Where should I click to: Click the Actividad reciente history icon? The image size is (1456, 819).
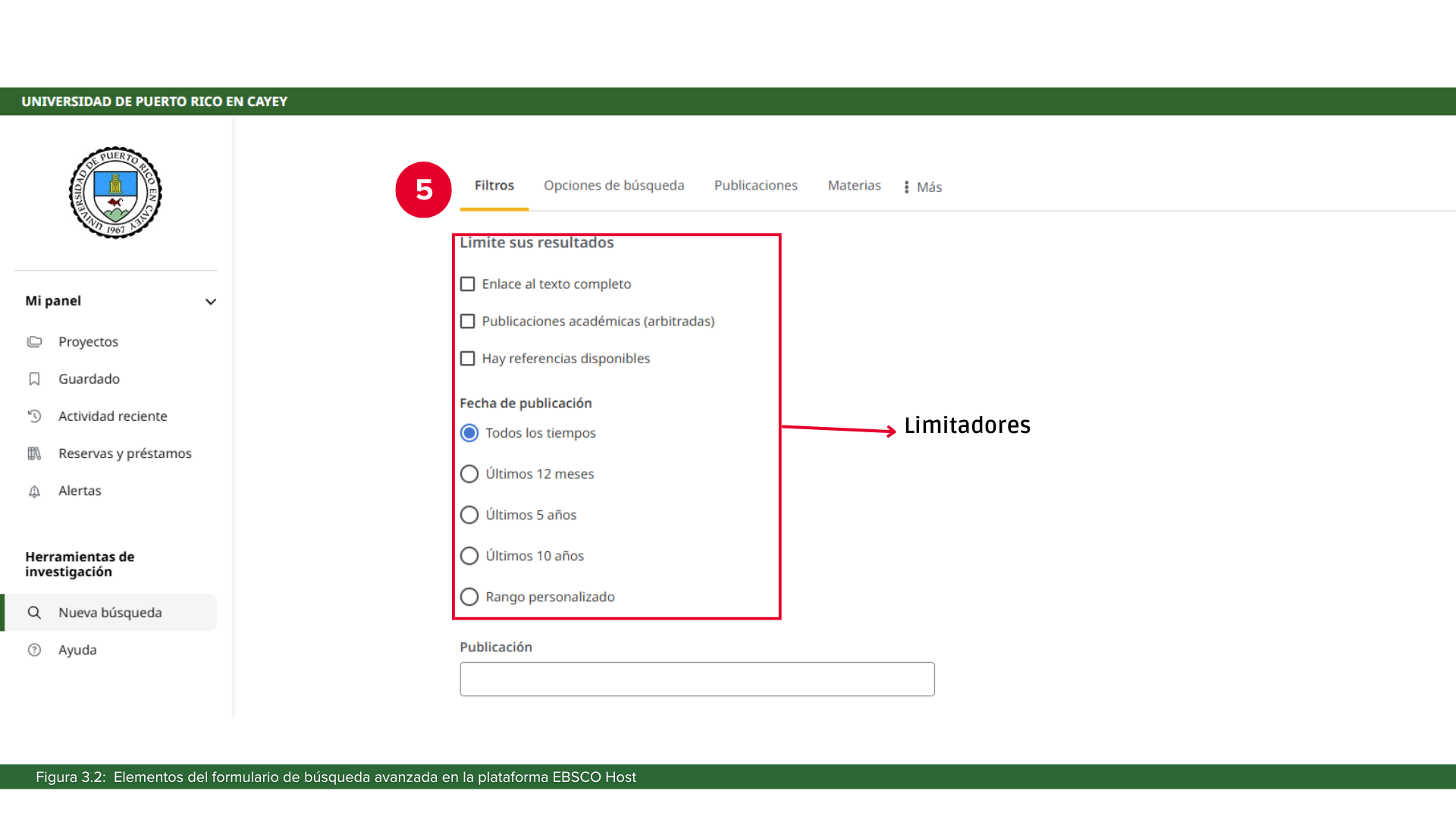click(34, 416)
